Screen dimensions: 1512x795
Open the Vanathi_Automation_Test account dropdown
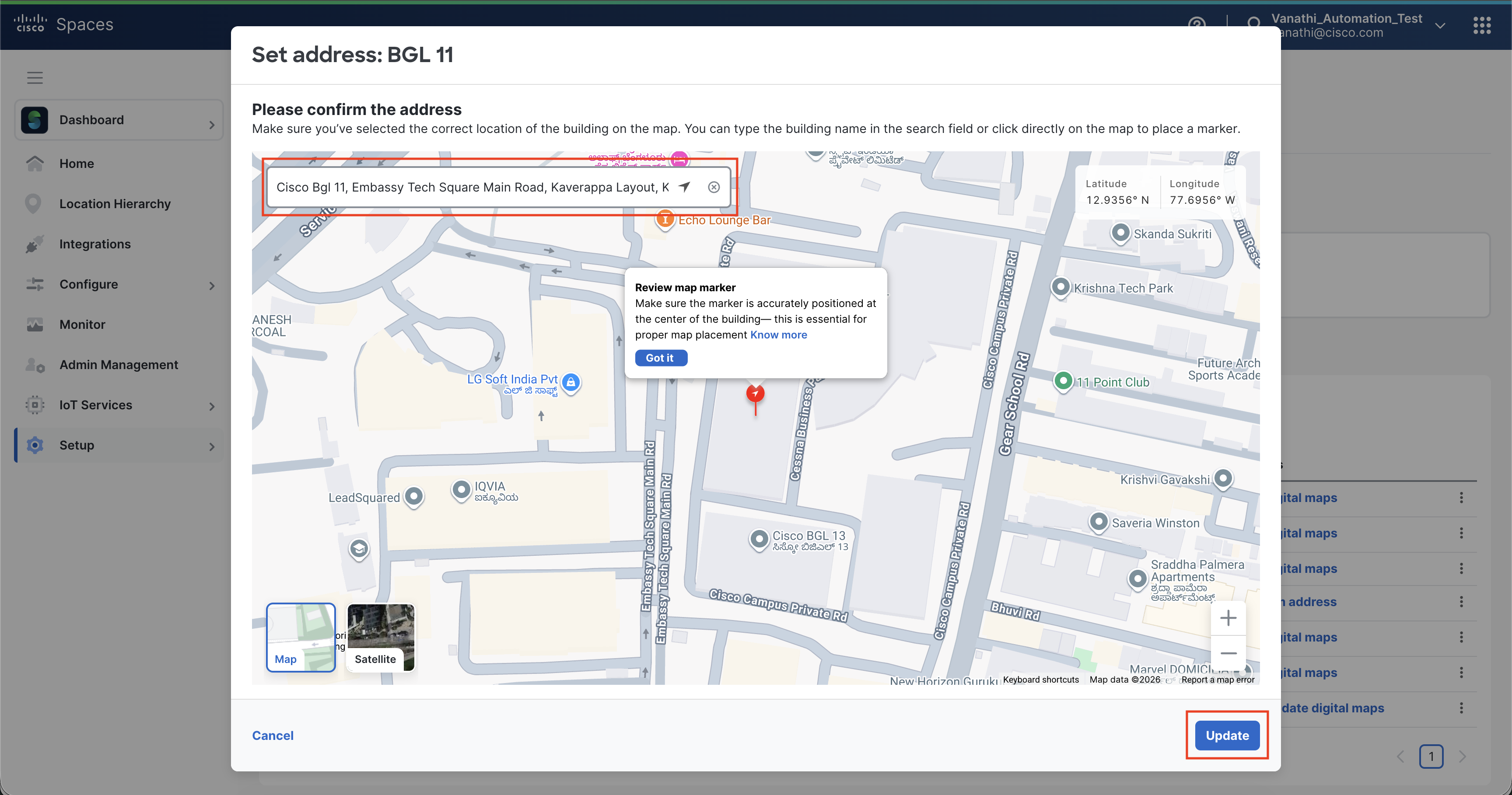tap(1440, 25)
